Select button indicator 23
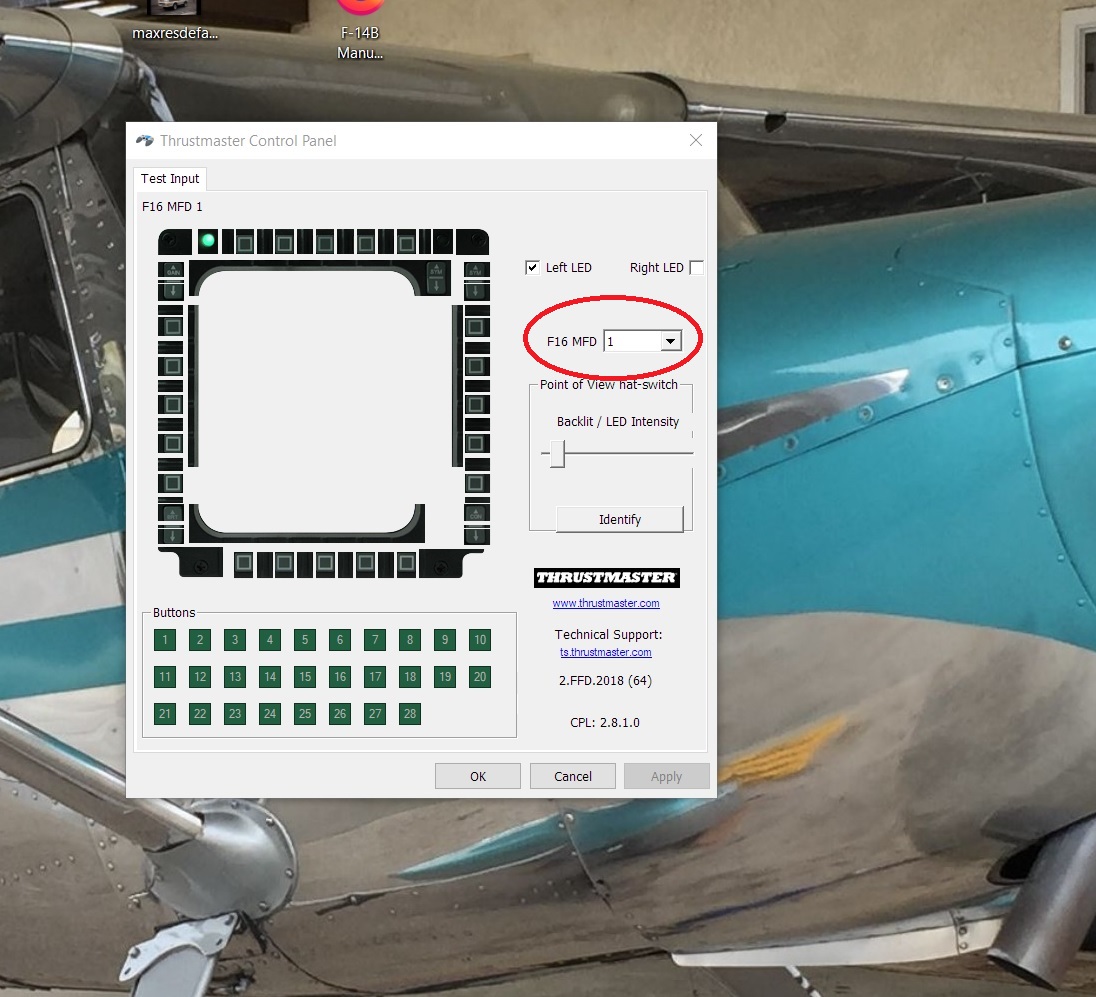Viewport: 1096px width, 997px height. pyautogui.click(x=235, y=713)
